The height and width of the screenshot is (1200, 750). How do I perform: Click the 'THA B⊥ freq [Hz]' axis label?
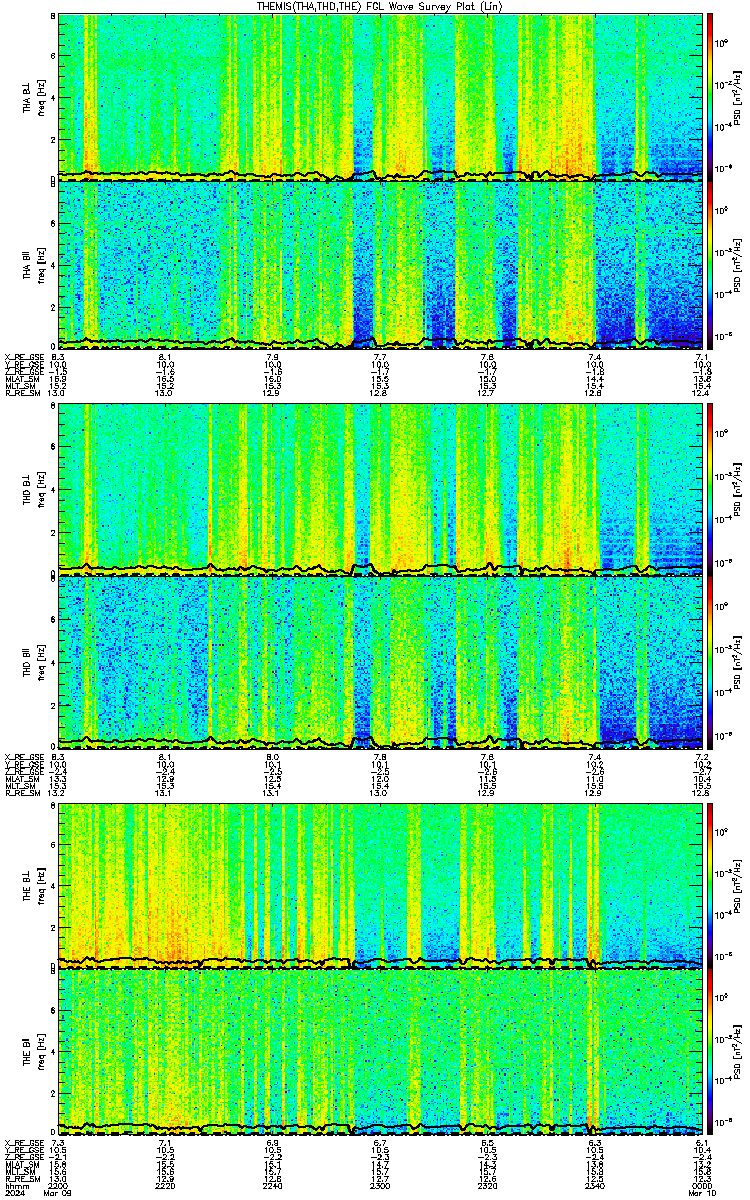tap(34, 96)
